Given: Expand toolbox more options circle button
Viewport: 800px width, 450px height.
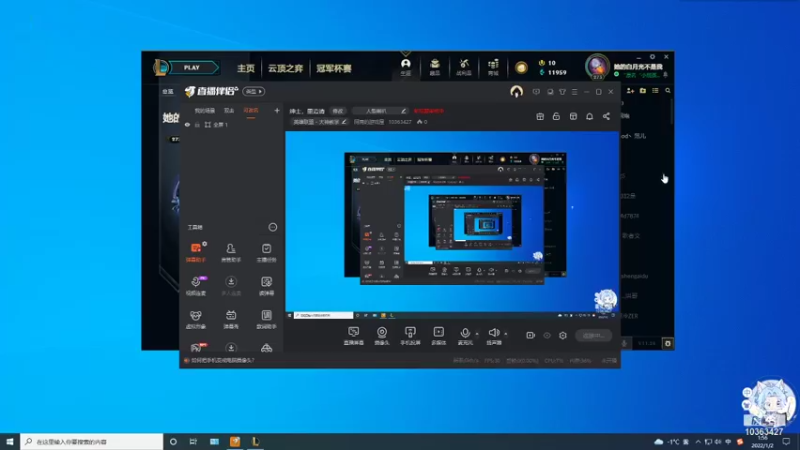Looking at the screenshot, I should click(272, 227).
